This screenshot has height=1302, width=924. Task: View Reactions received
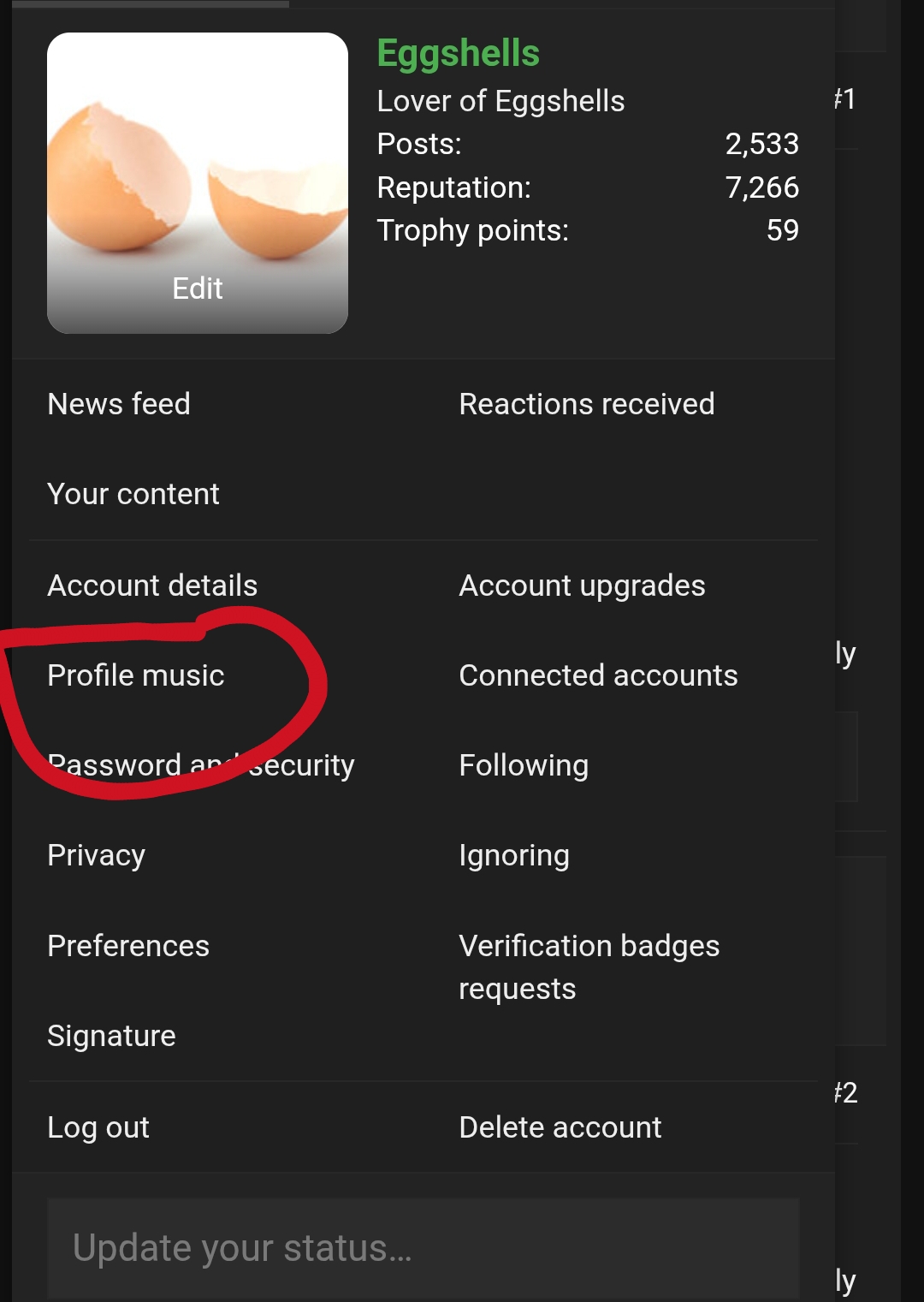point(587,403)
